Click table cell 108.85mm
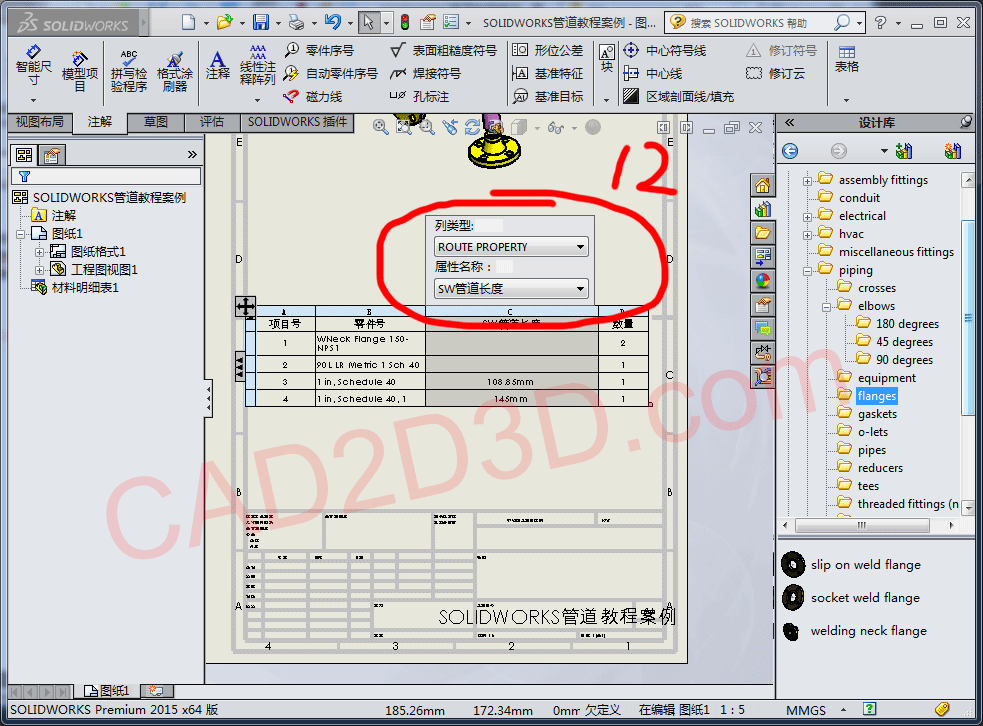Image resolution: width=983 pixels, height=726 pixels. tap(511, 382)
